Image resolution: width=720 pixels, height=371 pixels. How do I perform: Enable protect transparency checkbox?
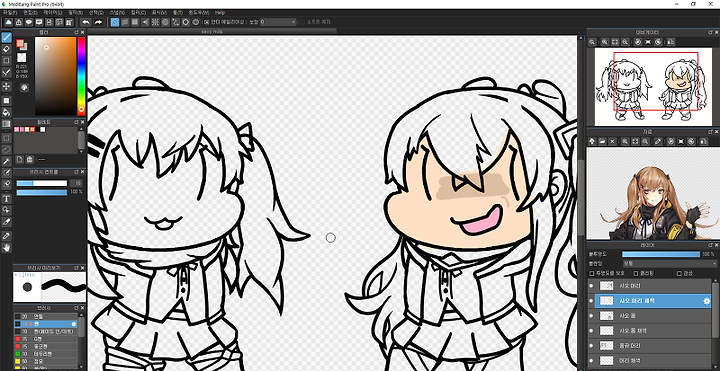tap(592, 274)
